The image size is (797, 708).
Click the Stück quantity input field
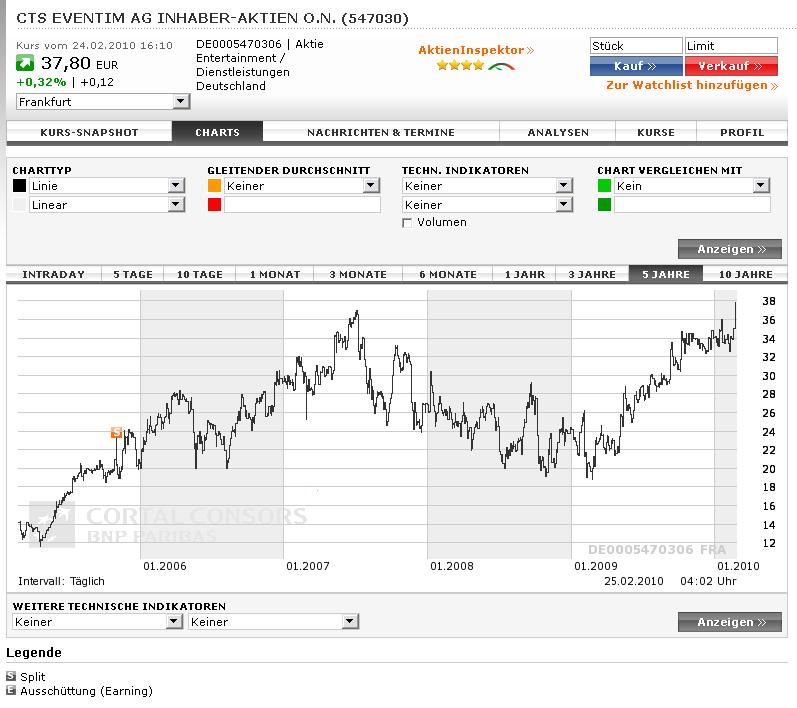point(636,46)
